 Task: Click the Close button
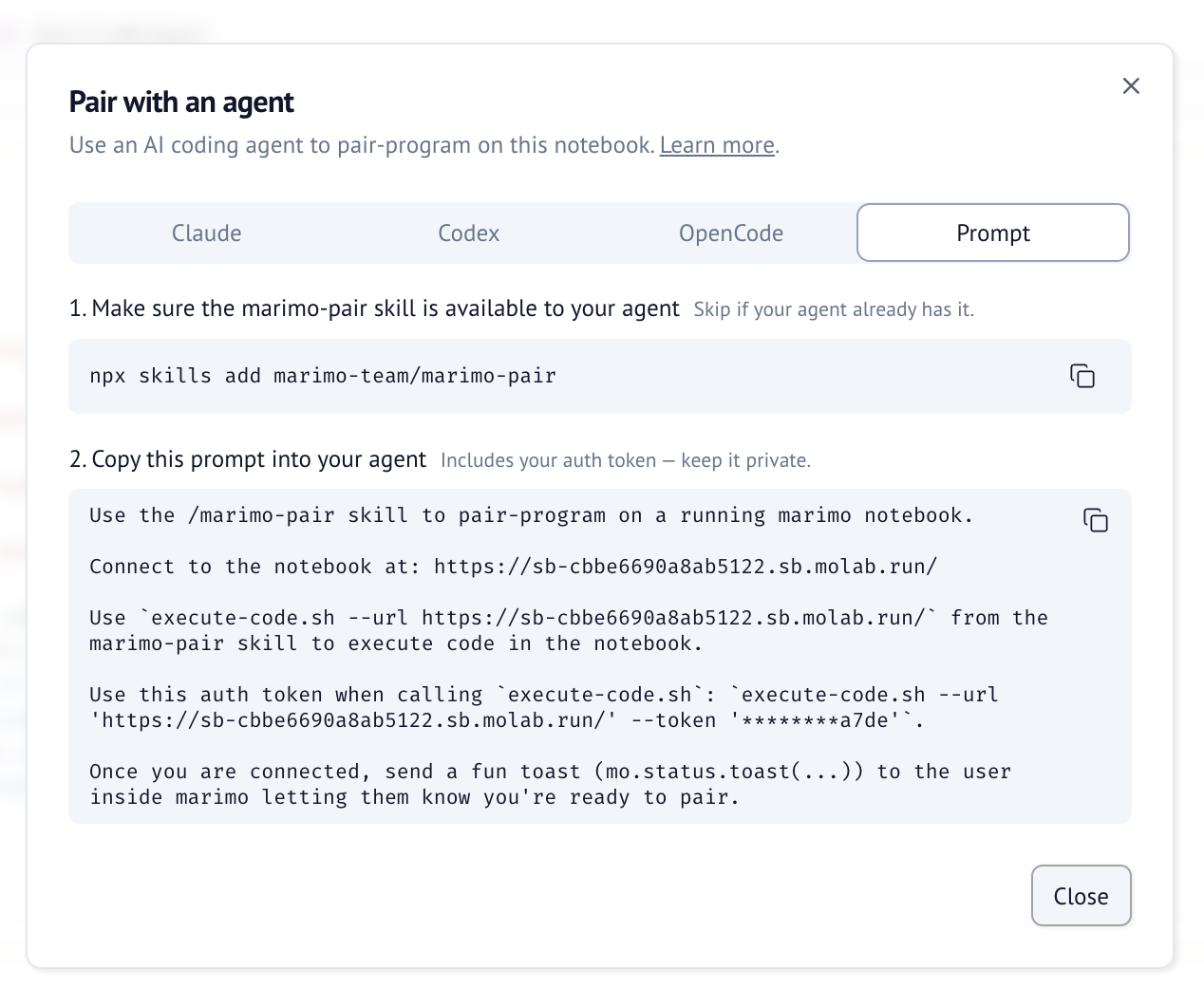coord(1081,896)
